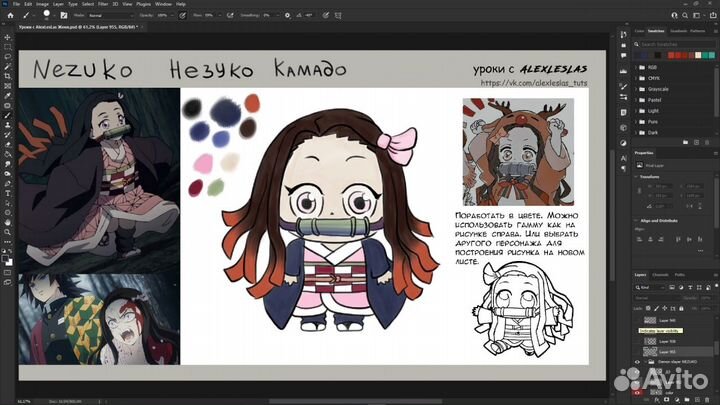Select the Zoom tool in the left toolbar
720x405 pixels.
(x=7, y=232)
